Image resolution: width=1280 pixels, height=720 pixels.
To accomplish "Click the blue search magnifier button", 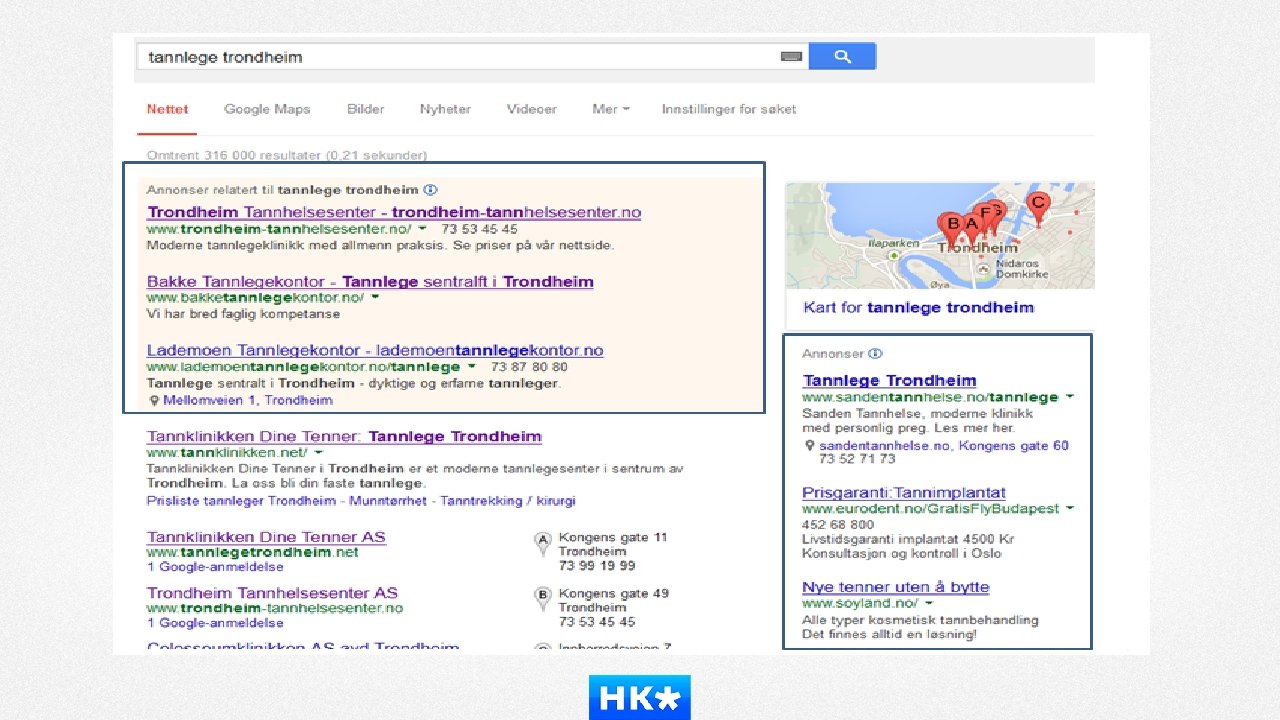I will [x=842, y=57].
